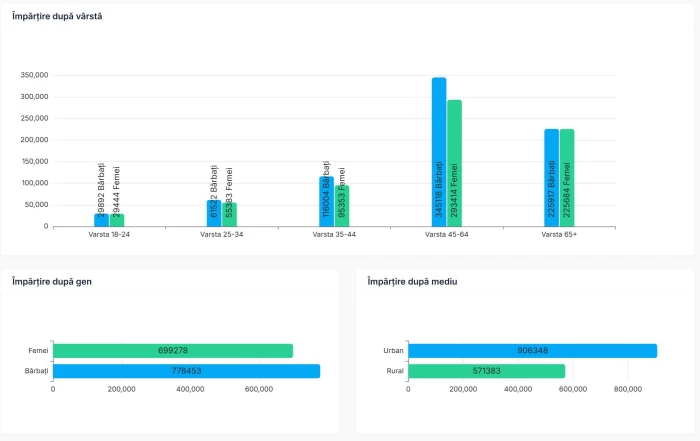Click the blue Bărbați bar for Varsta 18-24
This screenshot has height=441, width=700.
(x=101, y=220)
